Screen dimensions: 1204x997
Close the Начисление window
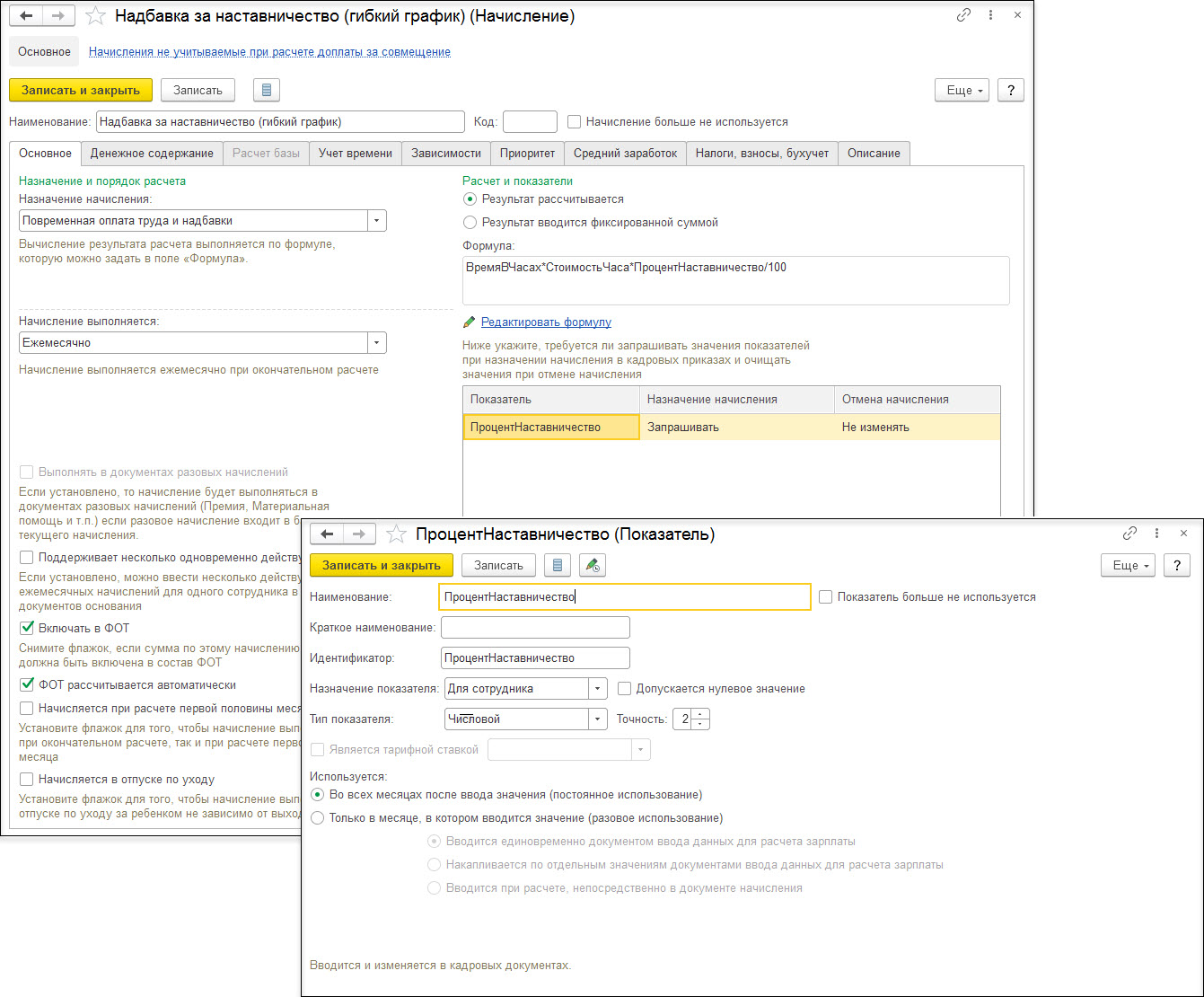pos(1018,15)
